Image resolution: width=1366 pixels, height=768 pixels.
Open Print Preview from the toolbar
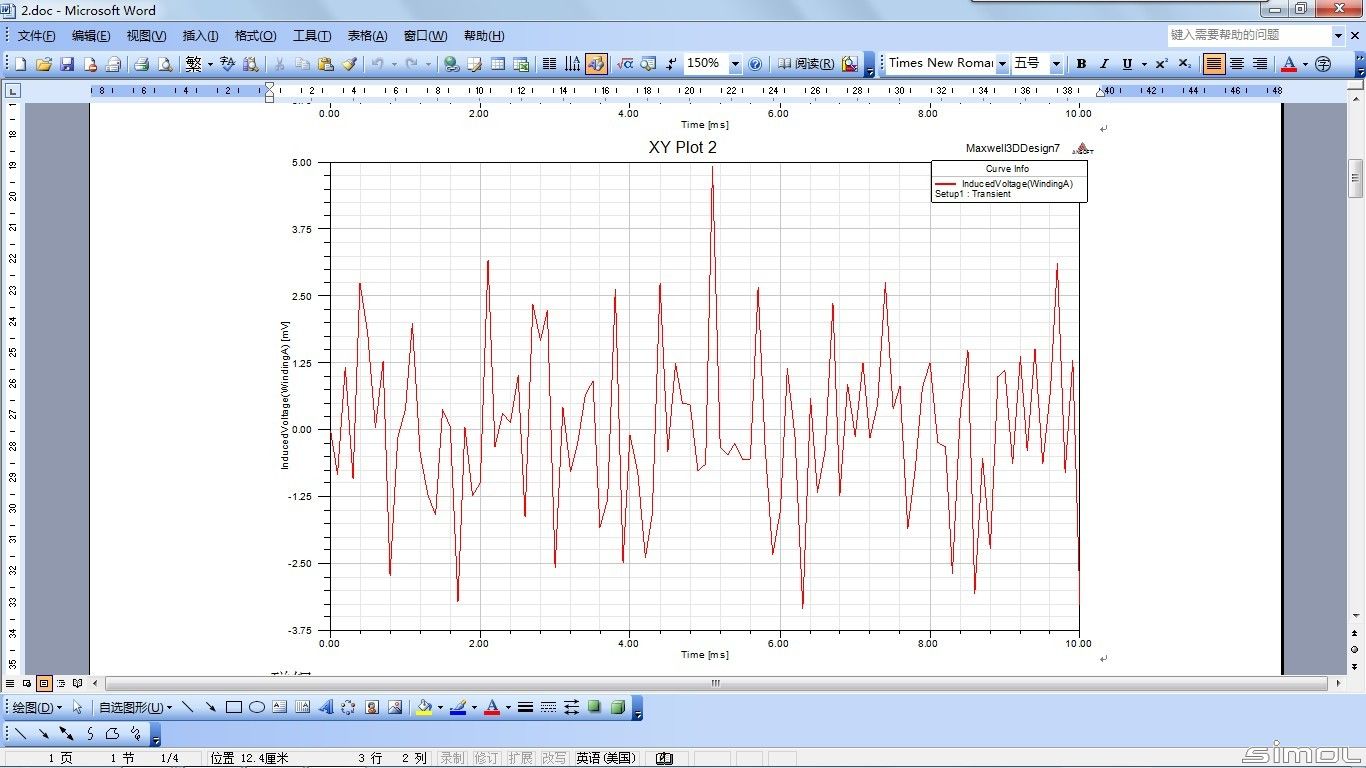tap(164, 64)
